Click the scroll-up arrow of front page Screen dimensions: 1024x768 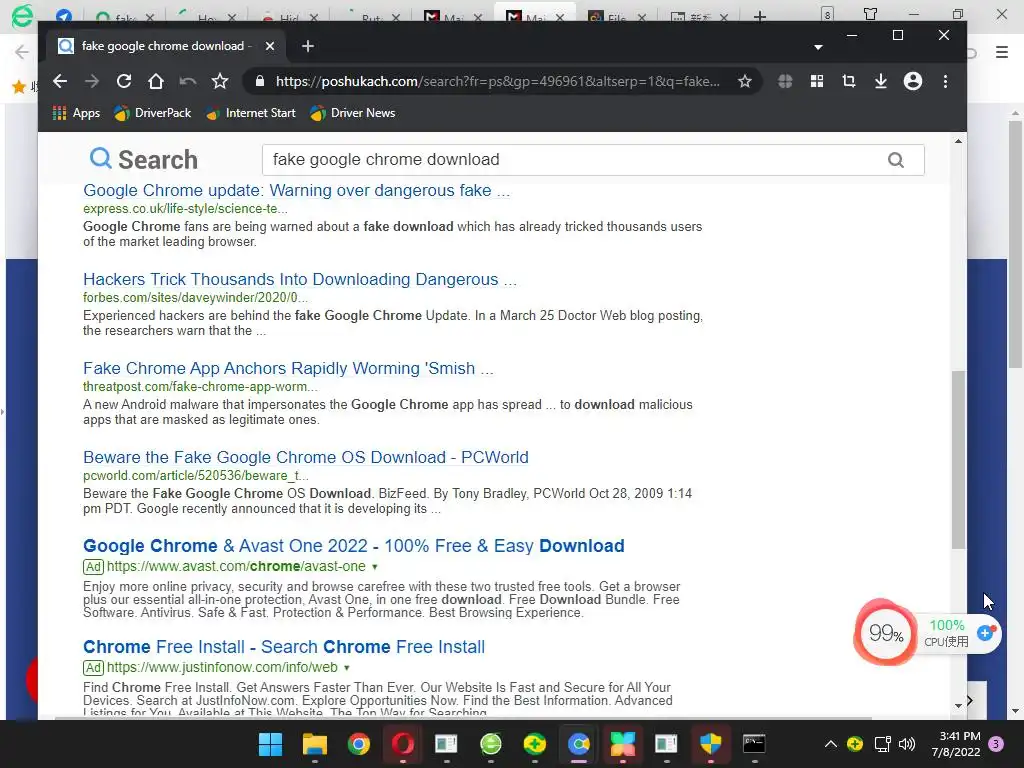(958, 141)
